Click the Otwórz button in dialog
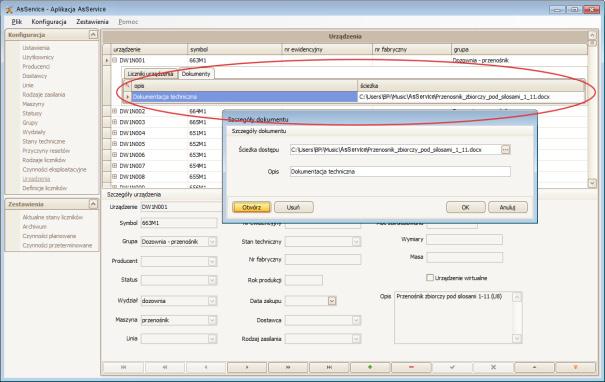 (x=252, y=207)
